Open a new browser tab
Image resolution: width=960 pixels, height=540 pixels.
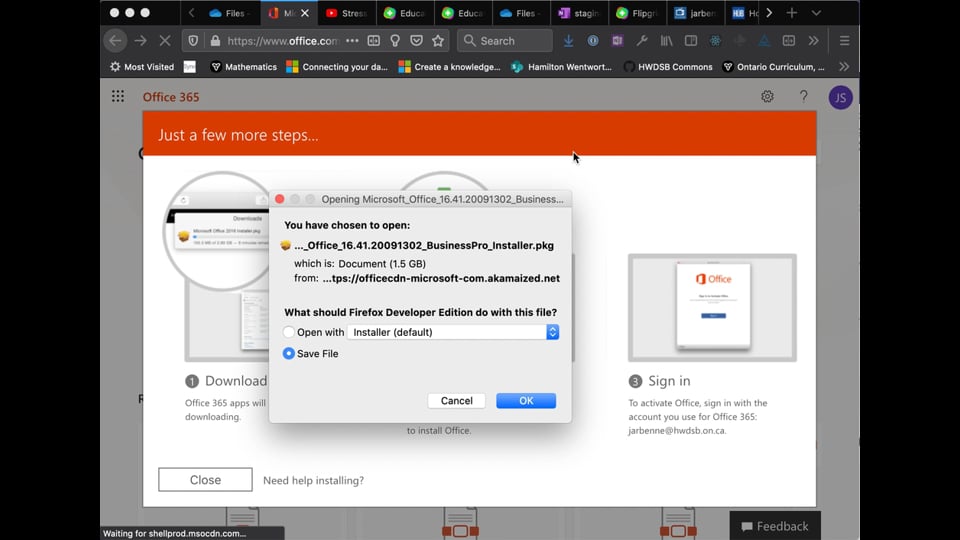792,13
